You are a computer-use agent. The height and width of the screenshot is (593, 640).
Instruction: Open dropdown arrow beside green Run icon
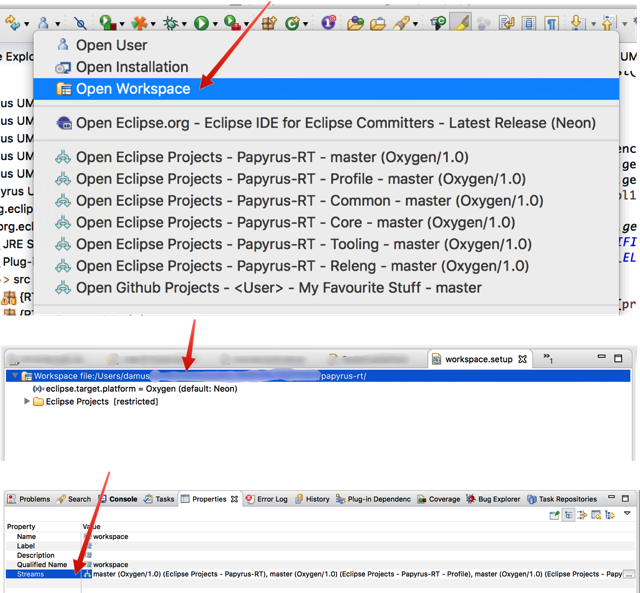pyautogui.click(x=215, y=24)
